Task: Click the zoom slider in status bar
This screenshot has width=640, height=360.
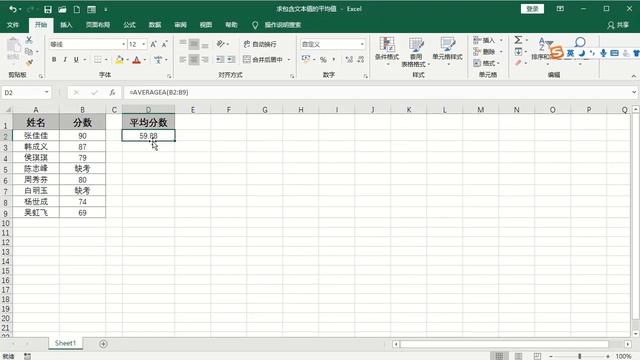Action: point(579,356)
